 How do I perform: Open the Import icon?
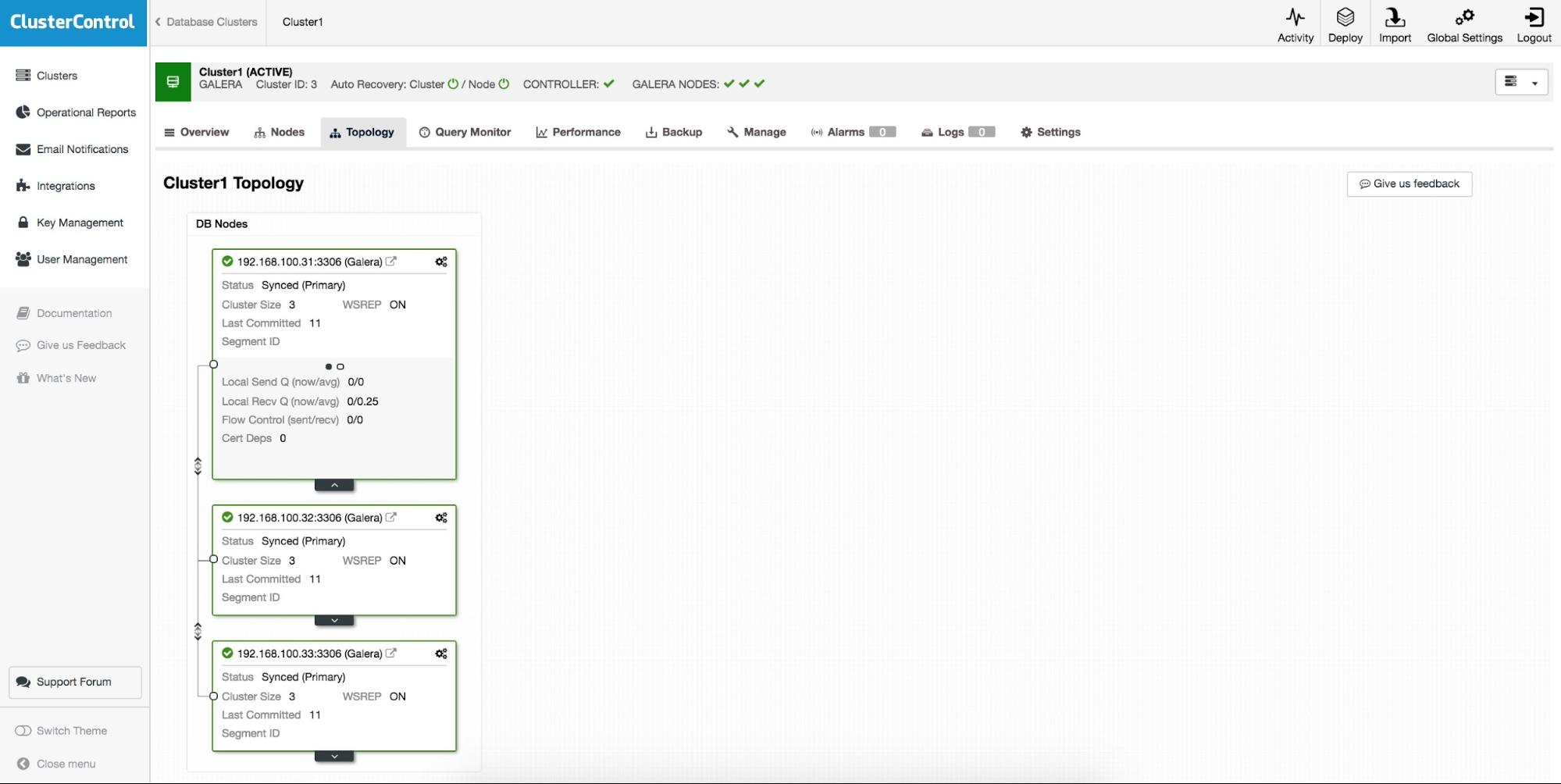click(x=1395, y=24)
